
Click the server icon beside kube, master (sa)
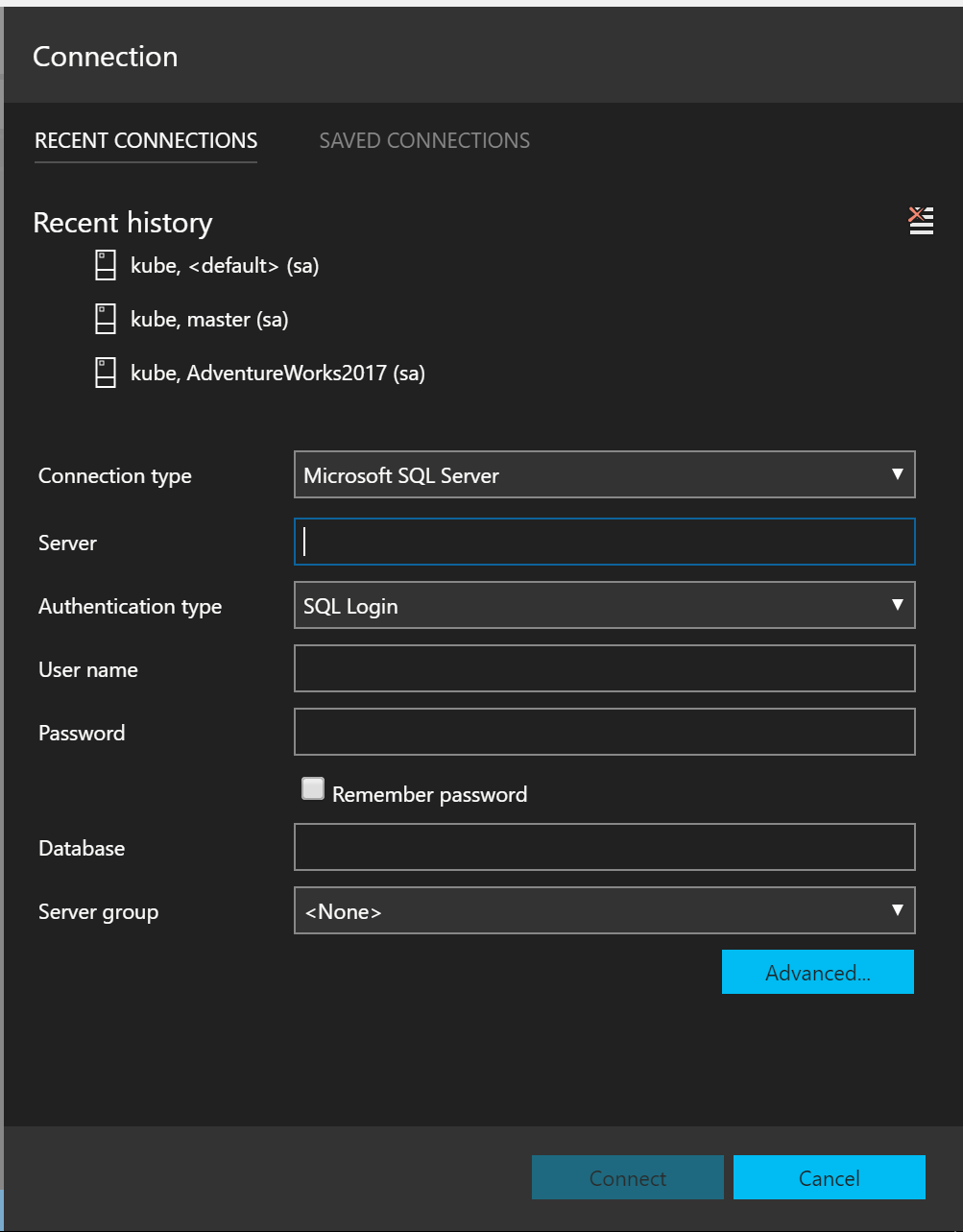[105, 319]
